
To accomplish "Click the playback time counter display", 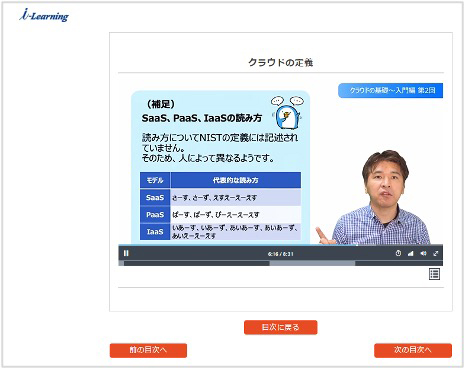I will coord(280,254).
